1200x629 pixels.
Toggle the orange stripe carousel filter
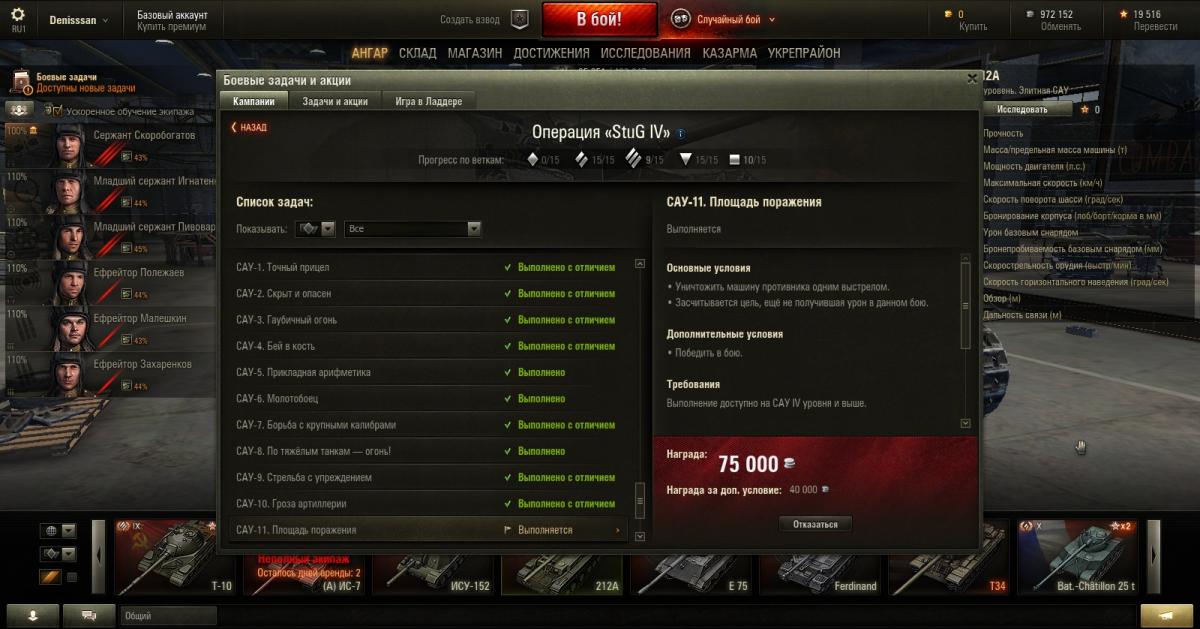[x=50, y=577]
